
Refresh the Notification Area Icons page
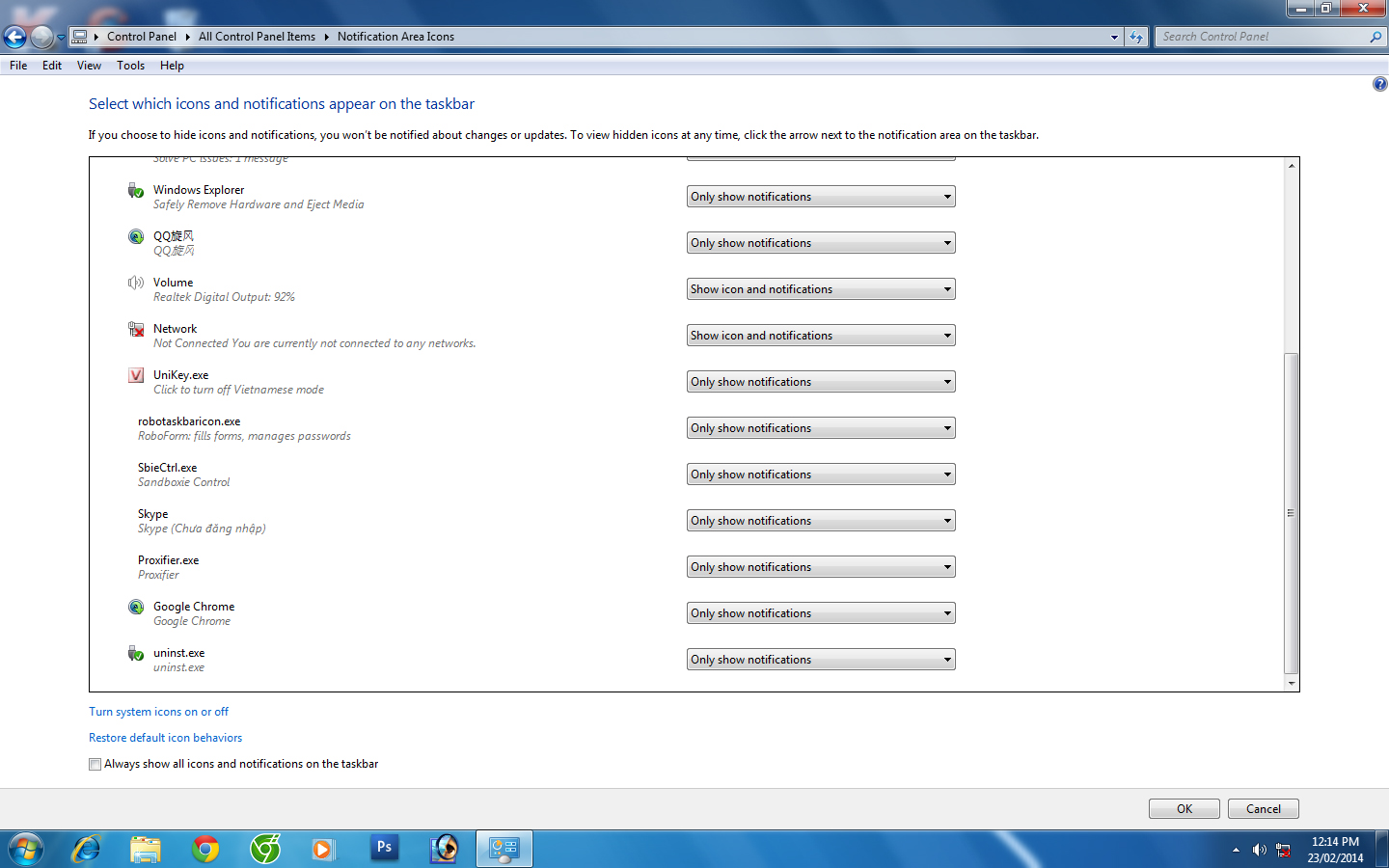pyautogui.click(x=1136, y=37)
